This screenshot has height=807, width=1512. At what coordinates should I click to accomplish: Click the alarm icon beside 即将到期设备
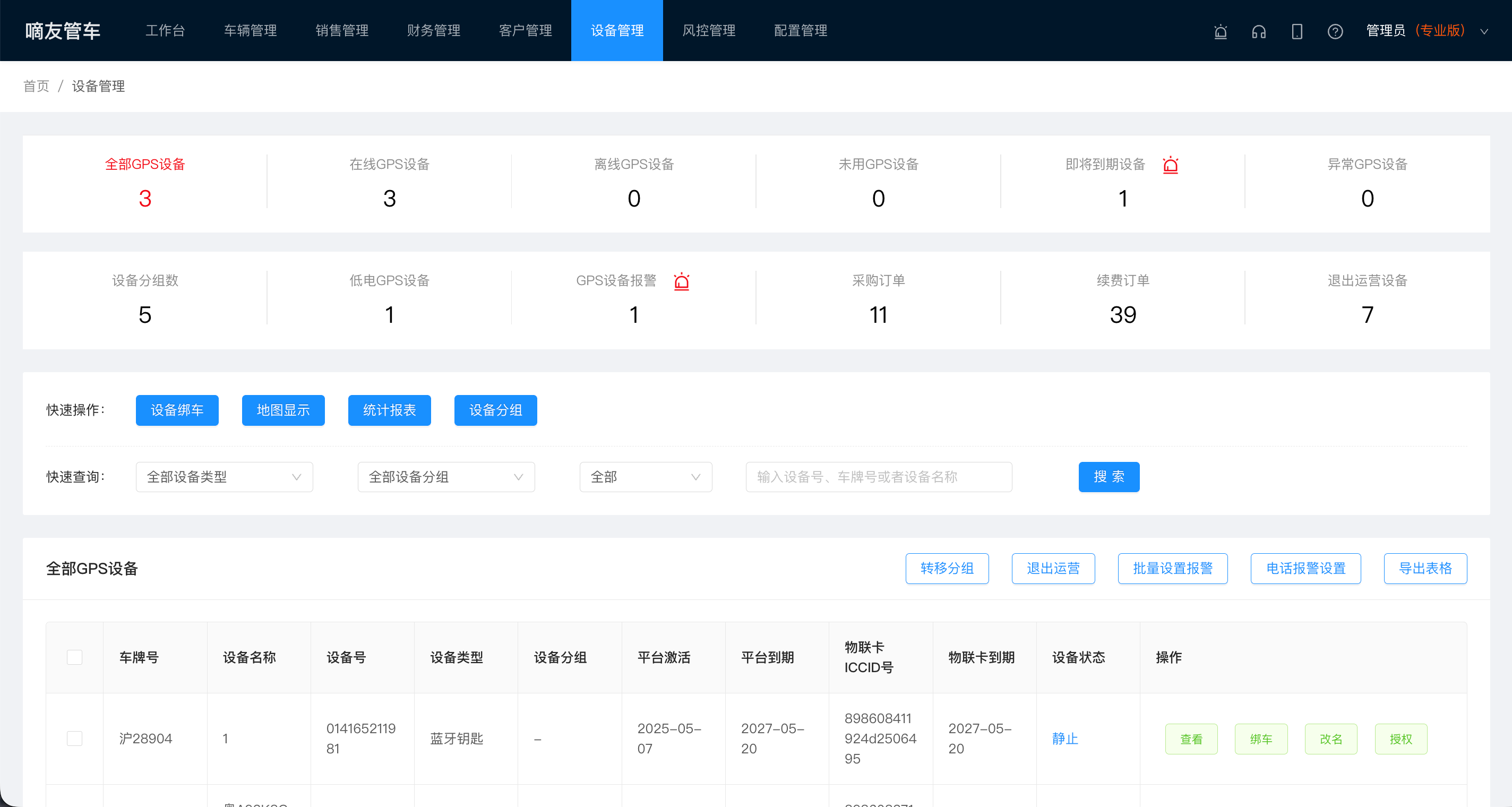tap(1171, 165)
